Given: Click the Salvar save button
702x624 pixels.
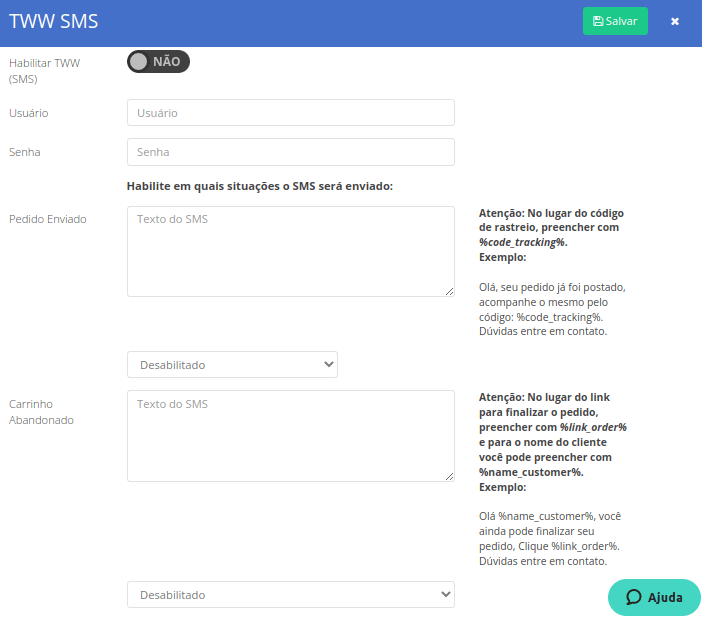Looking at the screenshot, I should (615, 21).
